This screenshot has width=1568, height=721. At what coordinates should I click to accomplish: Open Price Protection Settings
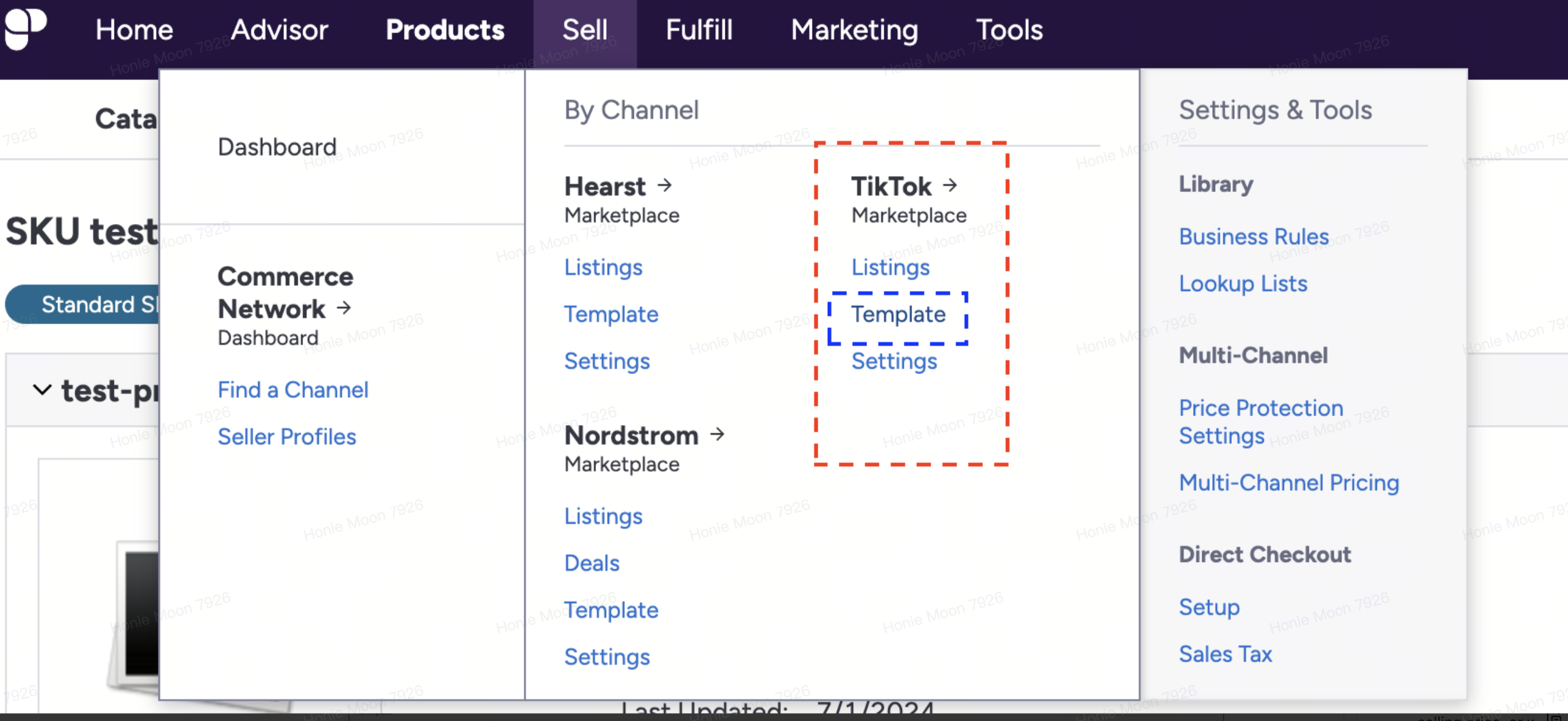click(x=1260, y=422)
